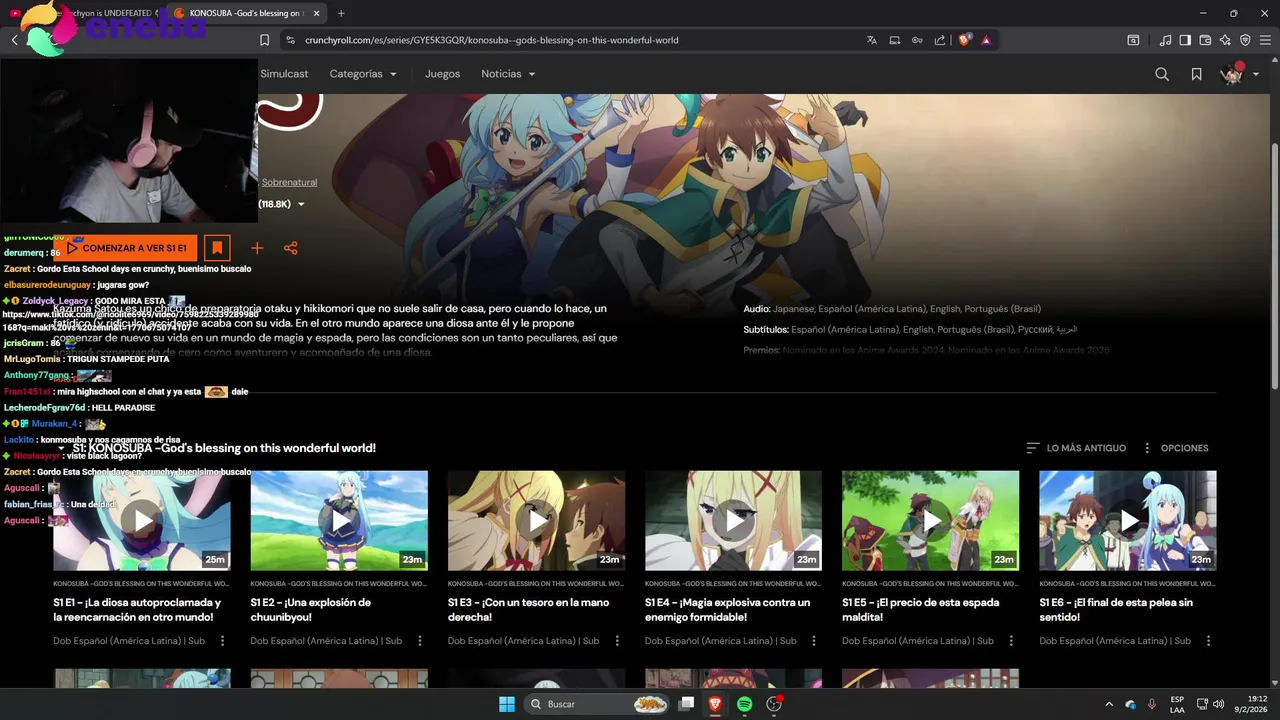Click the taskbar Buscar search box
The width and height of the screenshot is (1280, 720).
598,704
